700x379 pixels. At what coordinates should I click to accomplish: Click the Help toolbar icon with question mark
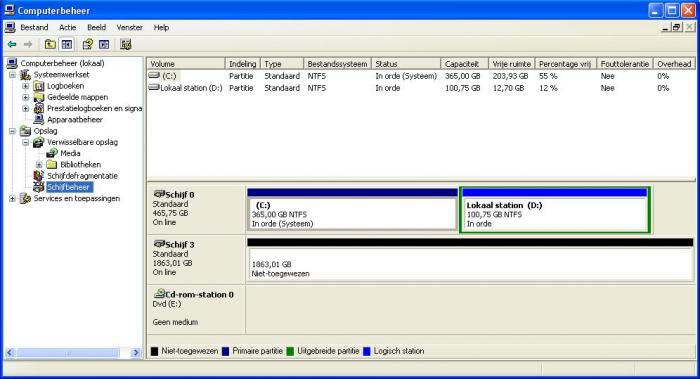point(88,44)
